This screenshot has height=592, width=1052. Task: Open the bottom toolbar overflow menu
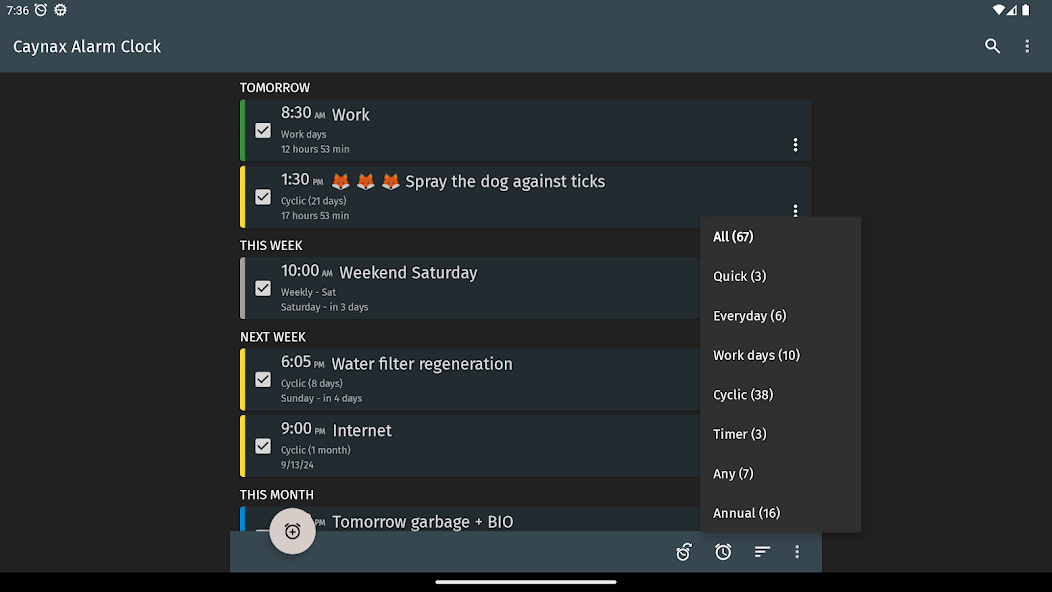797,551
